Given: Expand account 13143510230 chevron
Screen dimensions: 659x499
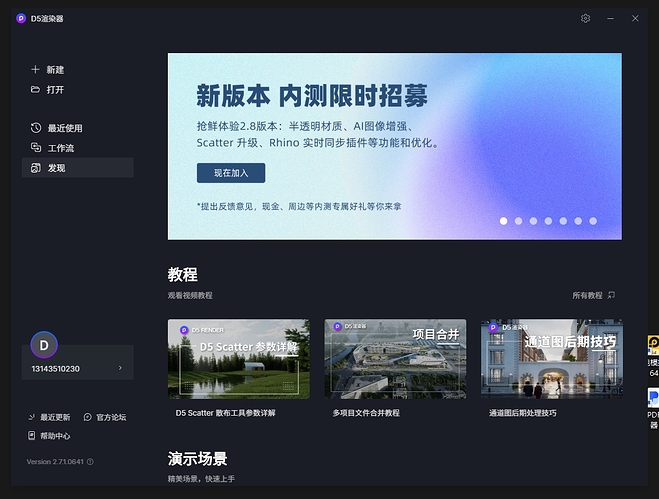Looking at the screenshot, I should pos(120,368).
